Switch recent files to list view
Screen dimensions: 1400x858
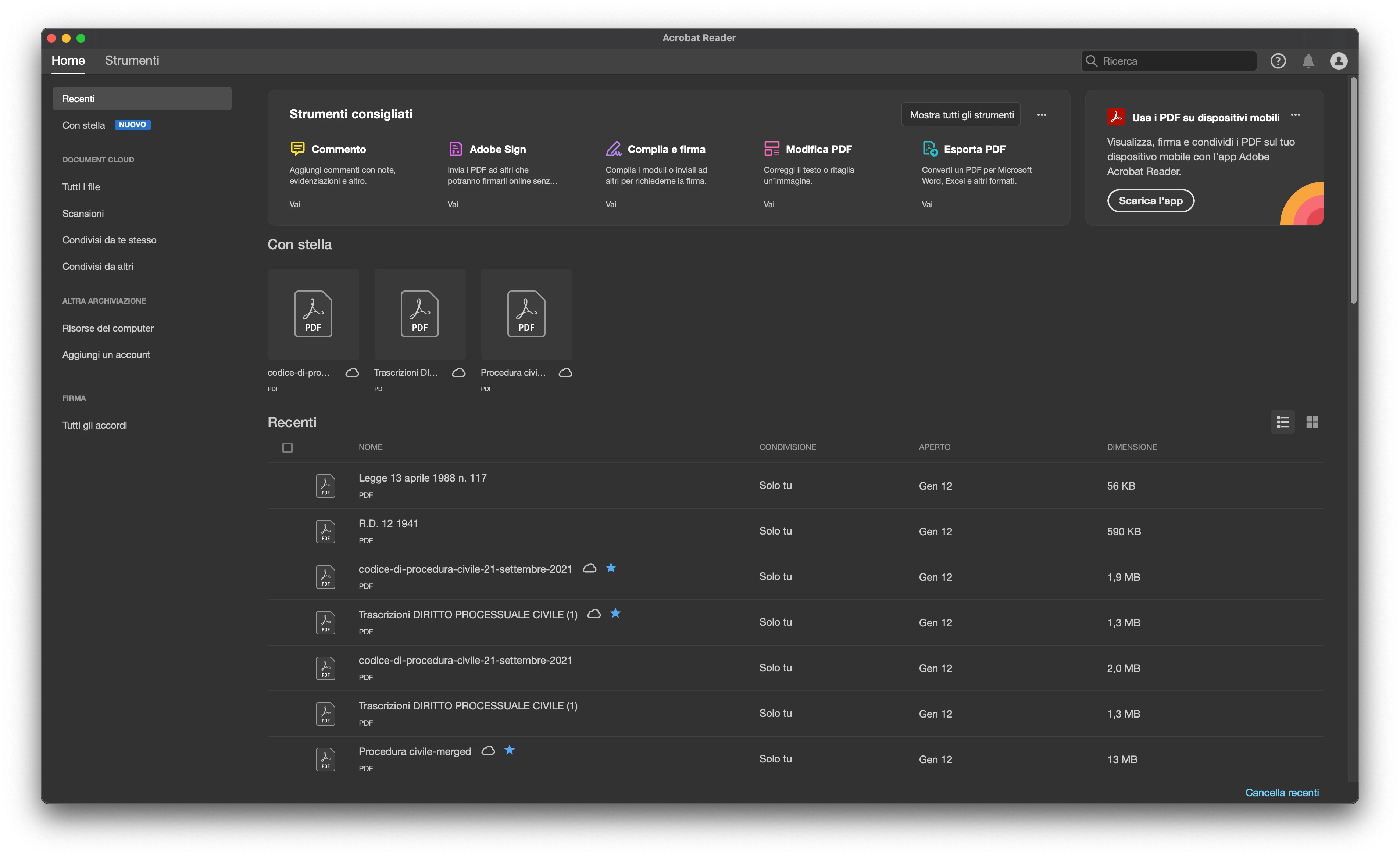[1282, 422]
